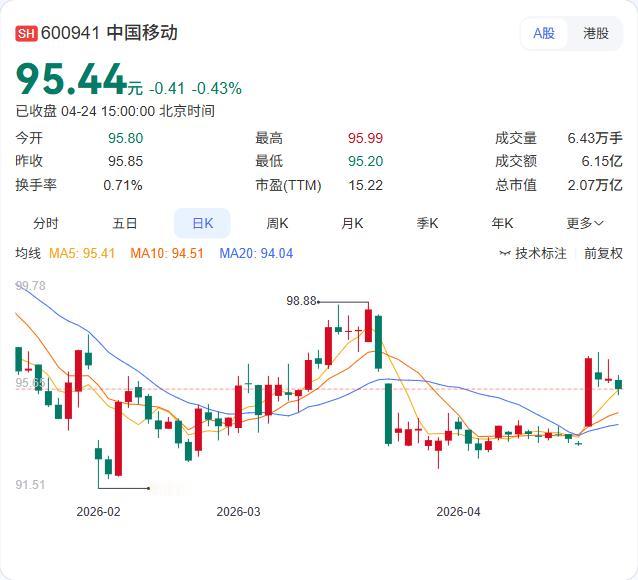Image resolution: width=638 pixels, height=580 pixels.
Task: Click the MA5: 95.41 indicator label
Action: coord(82,253)
